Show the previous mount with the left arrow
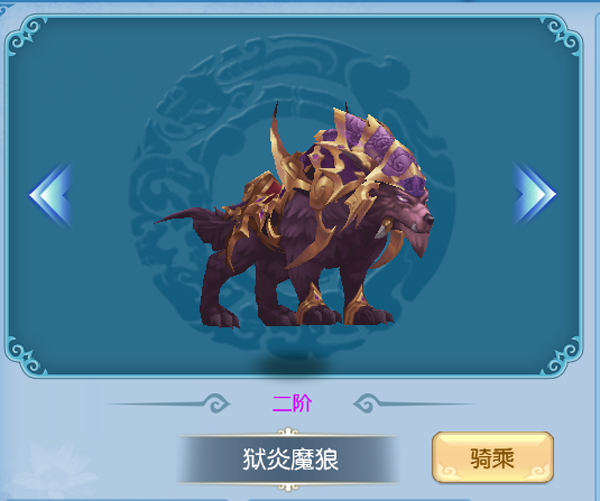 point(52,194)
